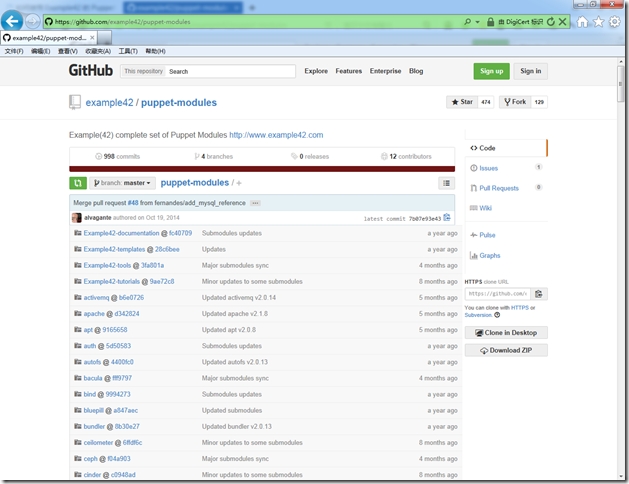
Task: Click the green Sign up button
Action: [491, 71]
